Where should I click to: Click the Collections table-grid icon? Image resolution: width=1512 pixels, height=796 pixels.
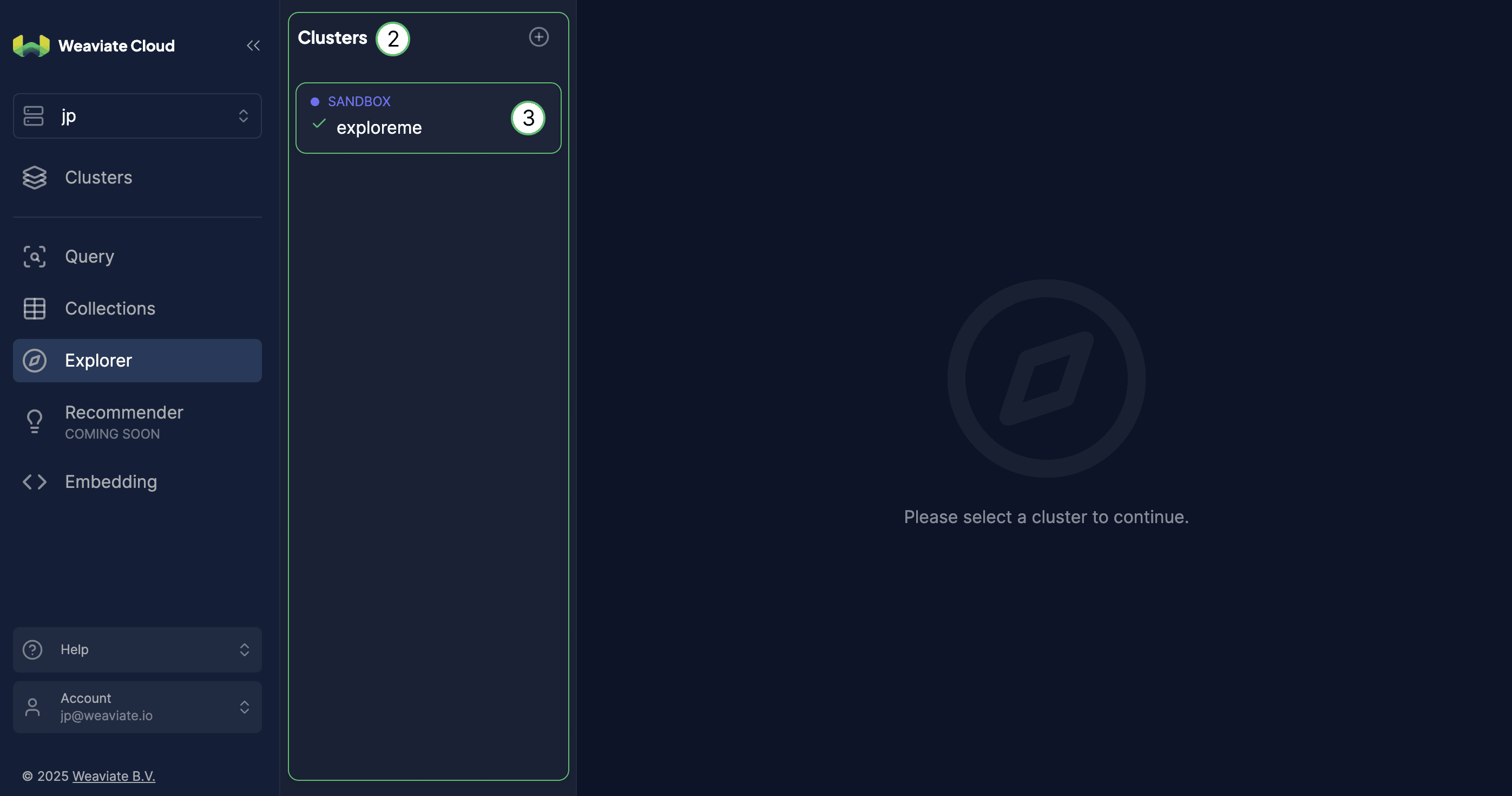(35, 309)
